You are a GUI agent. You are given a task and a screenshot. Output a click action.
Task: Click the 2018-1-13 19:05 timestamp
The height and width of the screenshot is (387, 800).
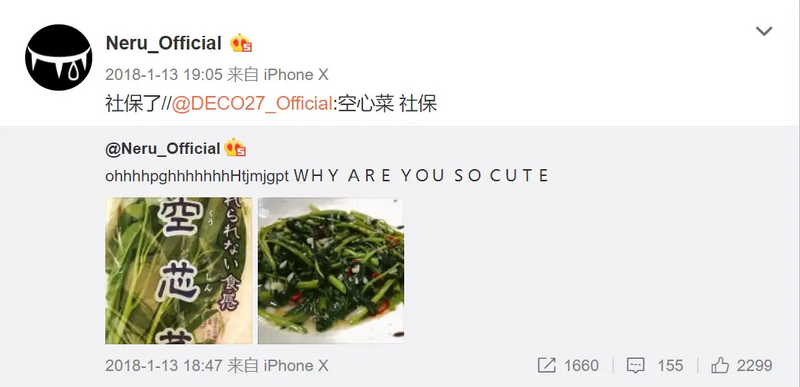(164, 75)
